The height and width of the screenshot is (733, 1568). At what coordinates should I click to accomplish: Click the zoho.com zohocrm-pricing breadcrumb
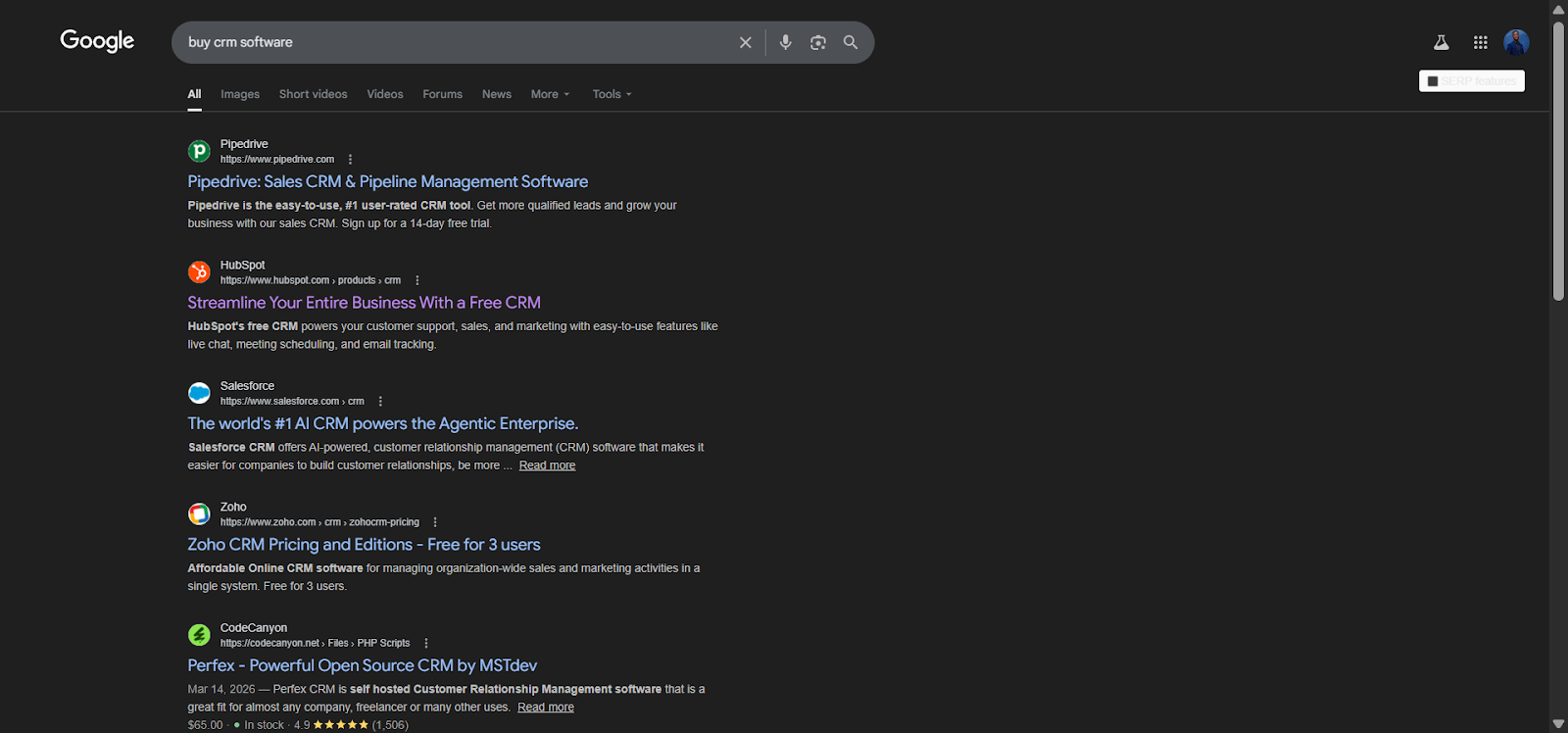[x=319, y=522]
